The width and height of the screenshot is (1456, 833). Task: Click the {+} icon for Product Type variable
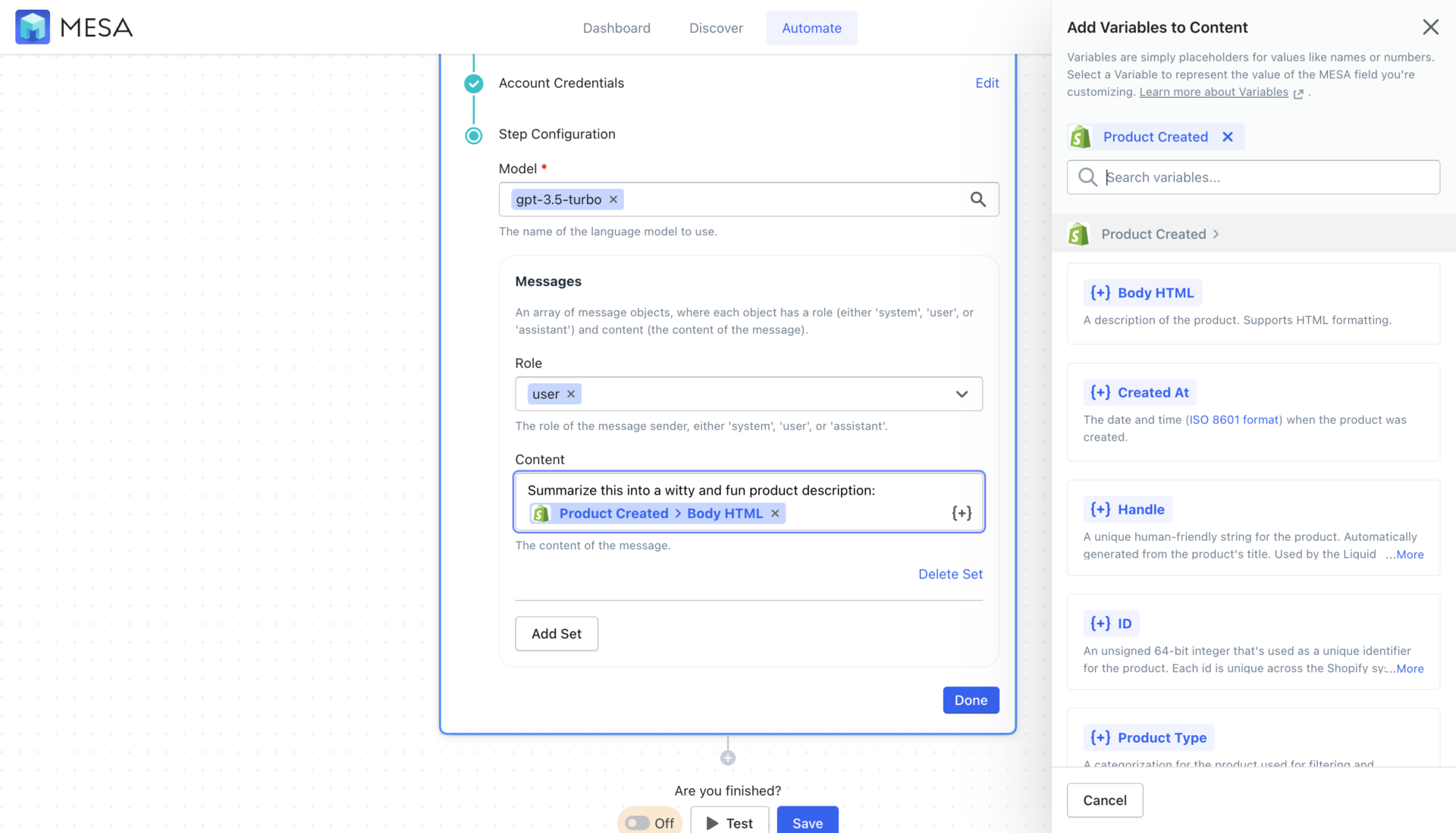coord(1100,737)
